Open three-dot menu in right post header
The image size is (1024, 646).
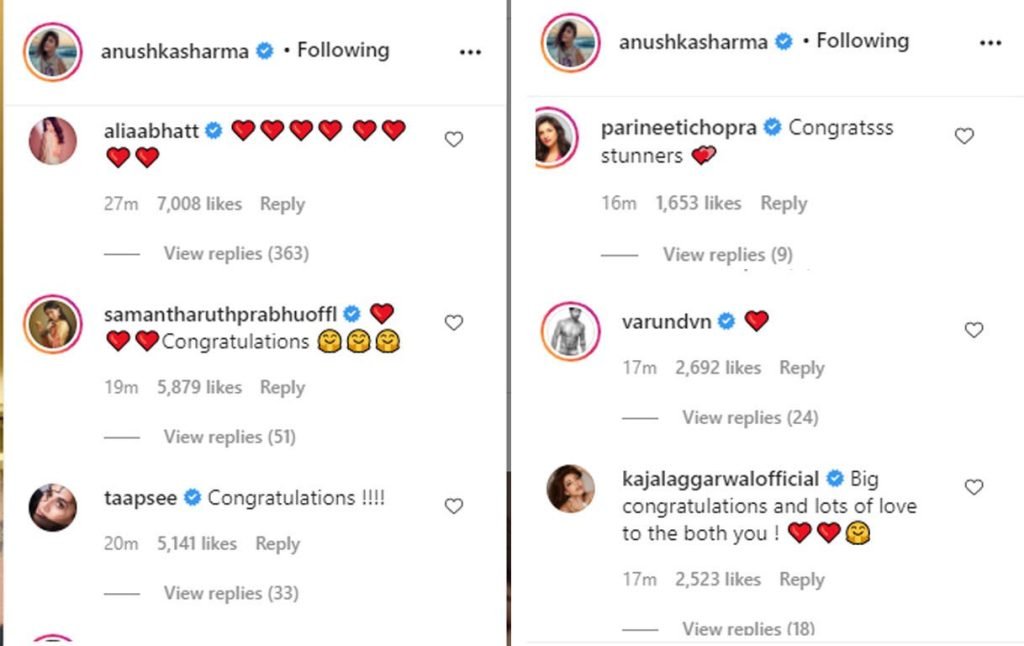pos(990,43)
